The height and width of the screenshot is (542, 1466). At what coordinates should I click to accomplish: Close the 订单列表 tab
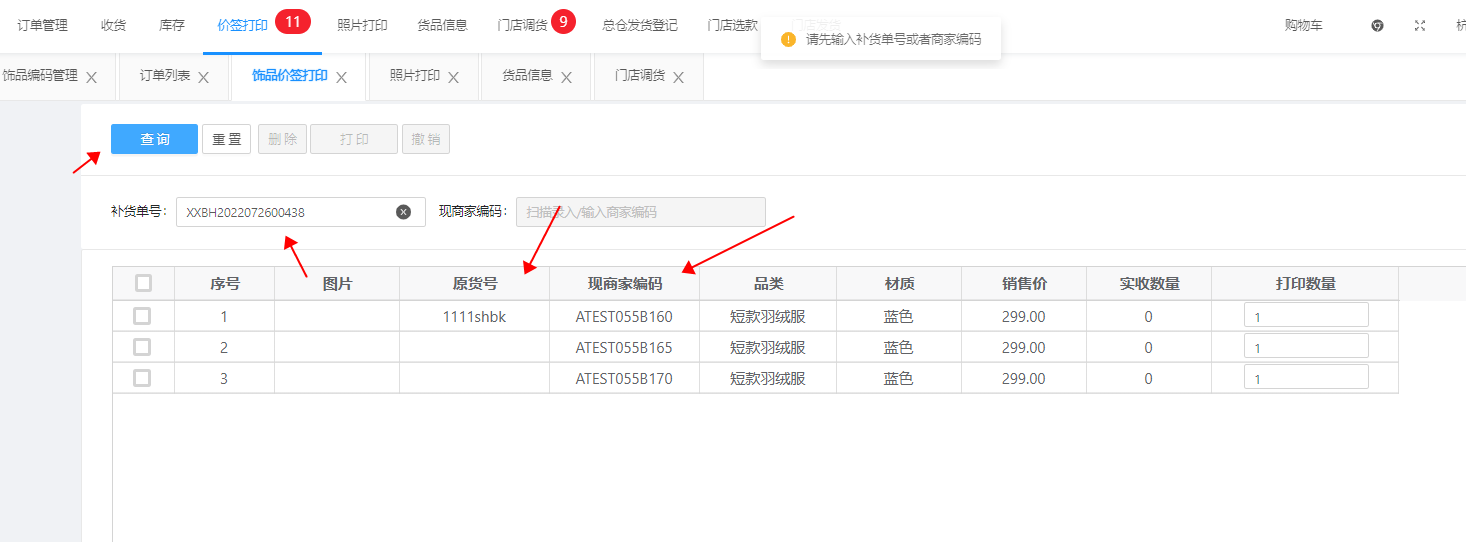203,77
